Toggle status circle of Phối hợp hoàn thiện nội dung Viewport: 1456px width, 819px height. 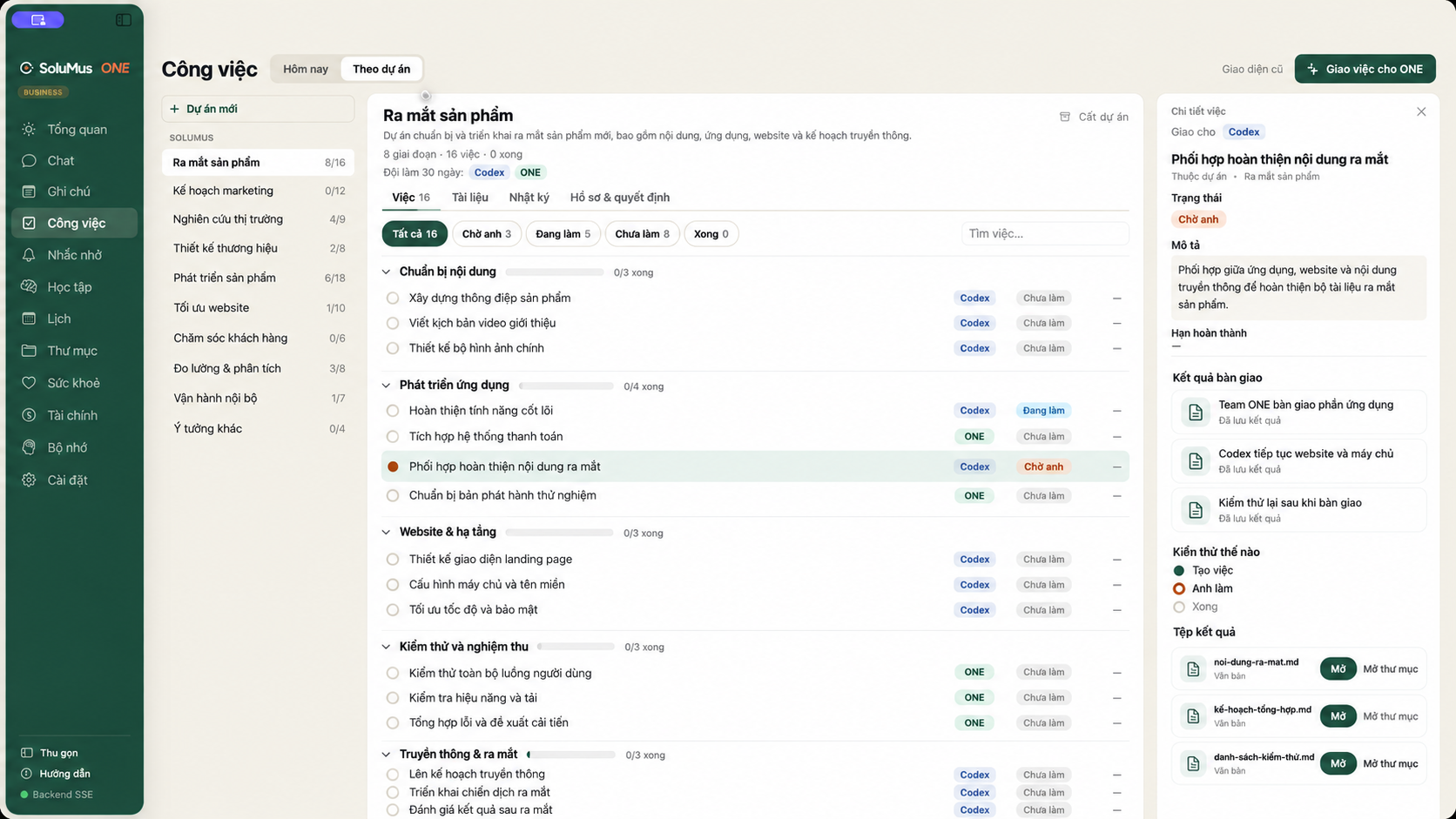point(393,467)
